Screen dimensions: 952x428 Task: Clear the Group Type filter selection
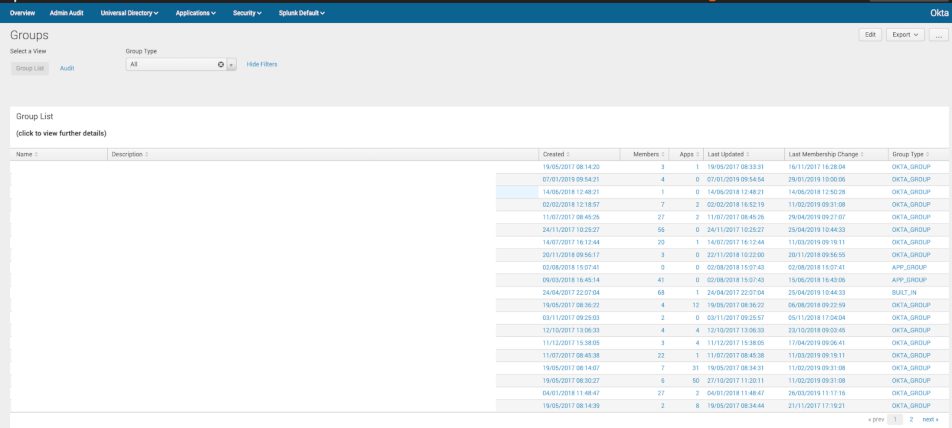[x=221, y=64]
